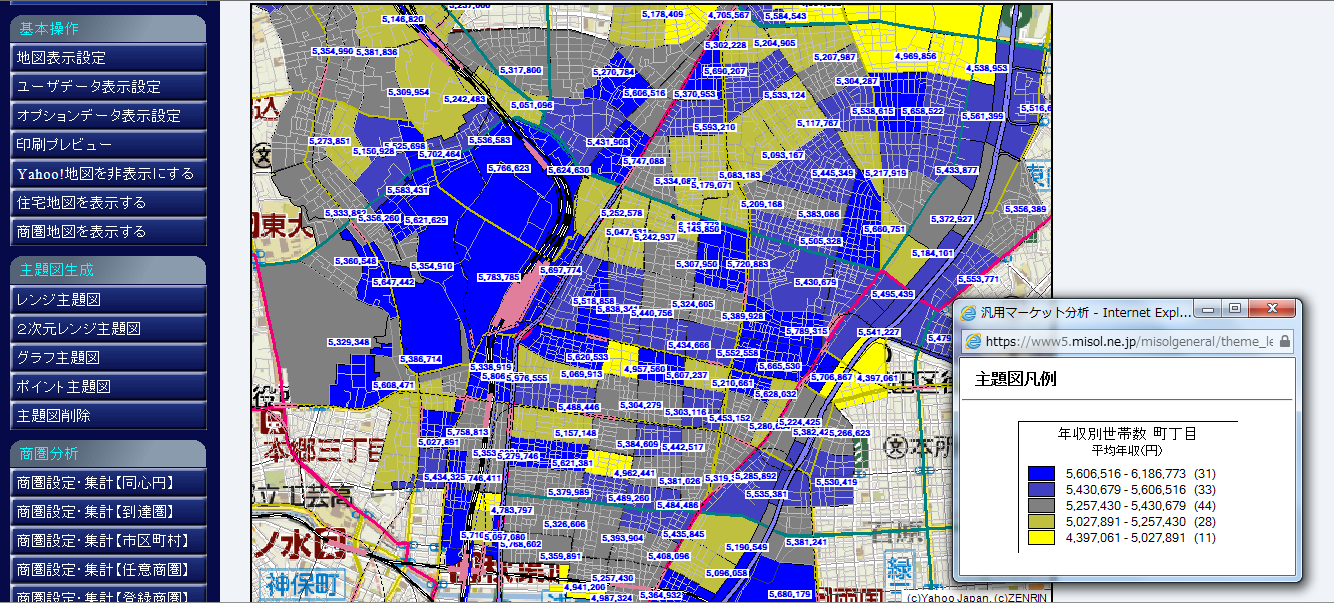The width and height of the screenshot is (1334, 604).
Task: Open 商圏設定・集計【到達圏】
Action: click(108, 512)
